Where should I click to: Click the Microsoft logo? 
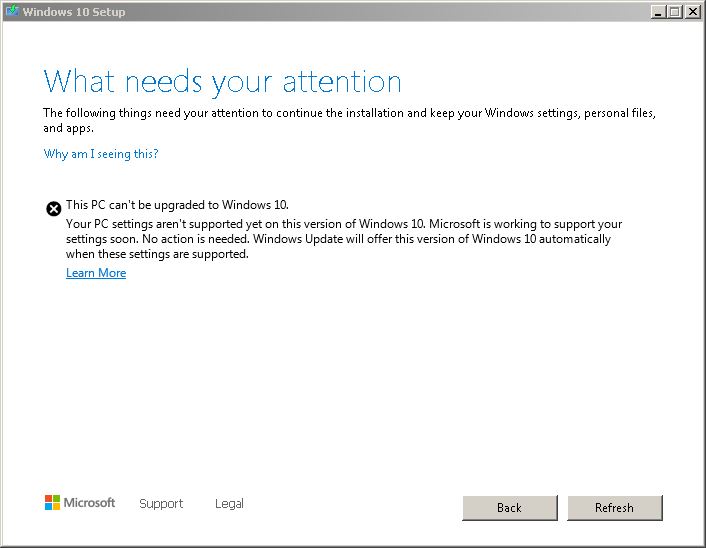pos(80,503)
